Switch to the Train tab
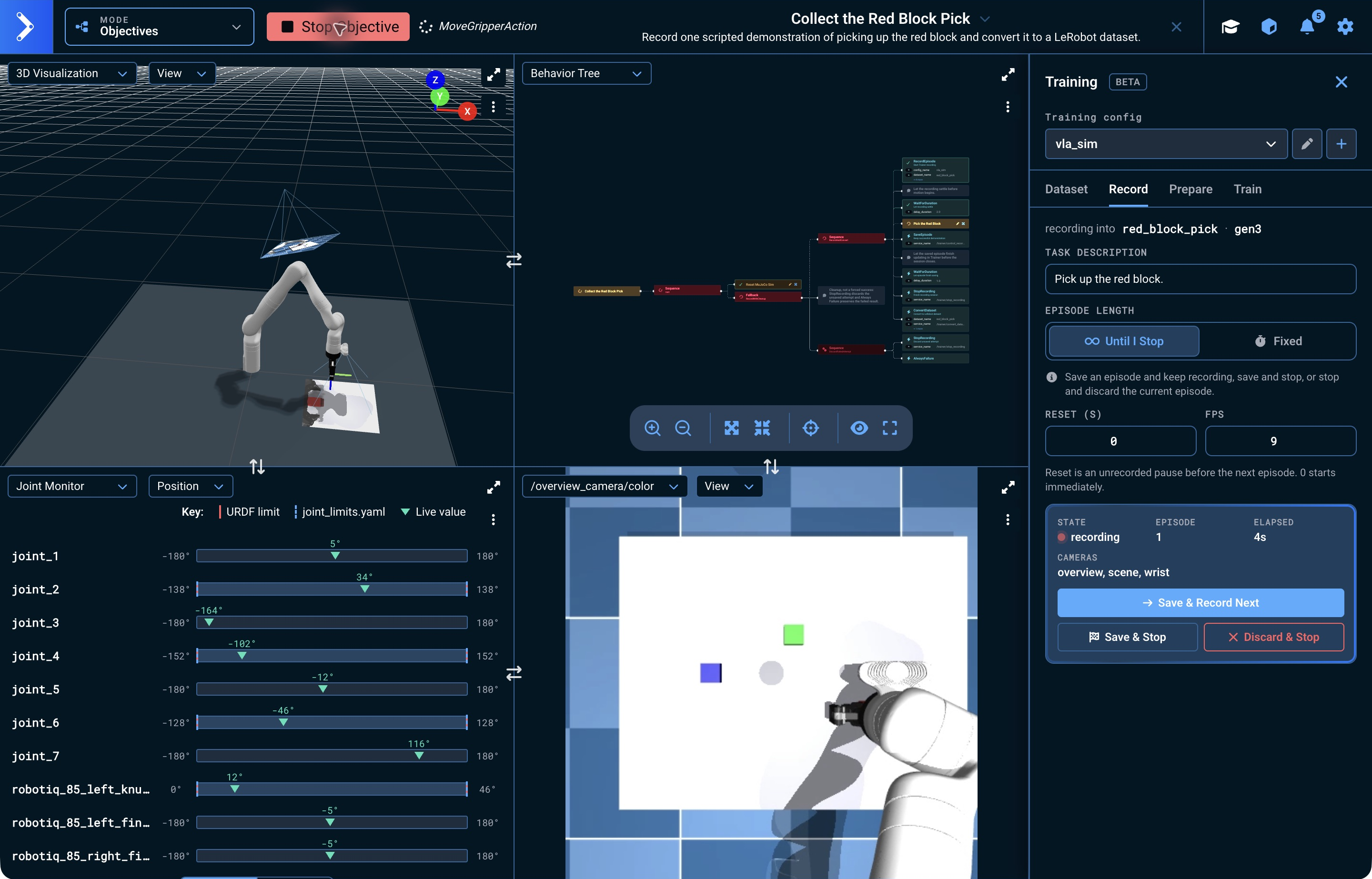This screenshot has height=879, width=1372. (x=1248, y=190)
